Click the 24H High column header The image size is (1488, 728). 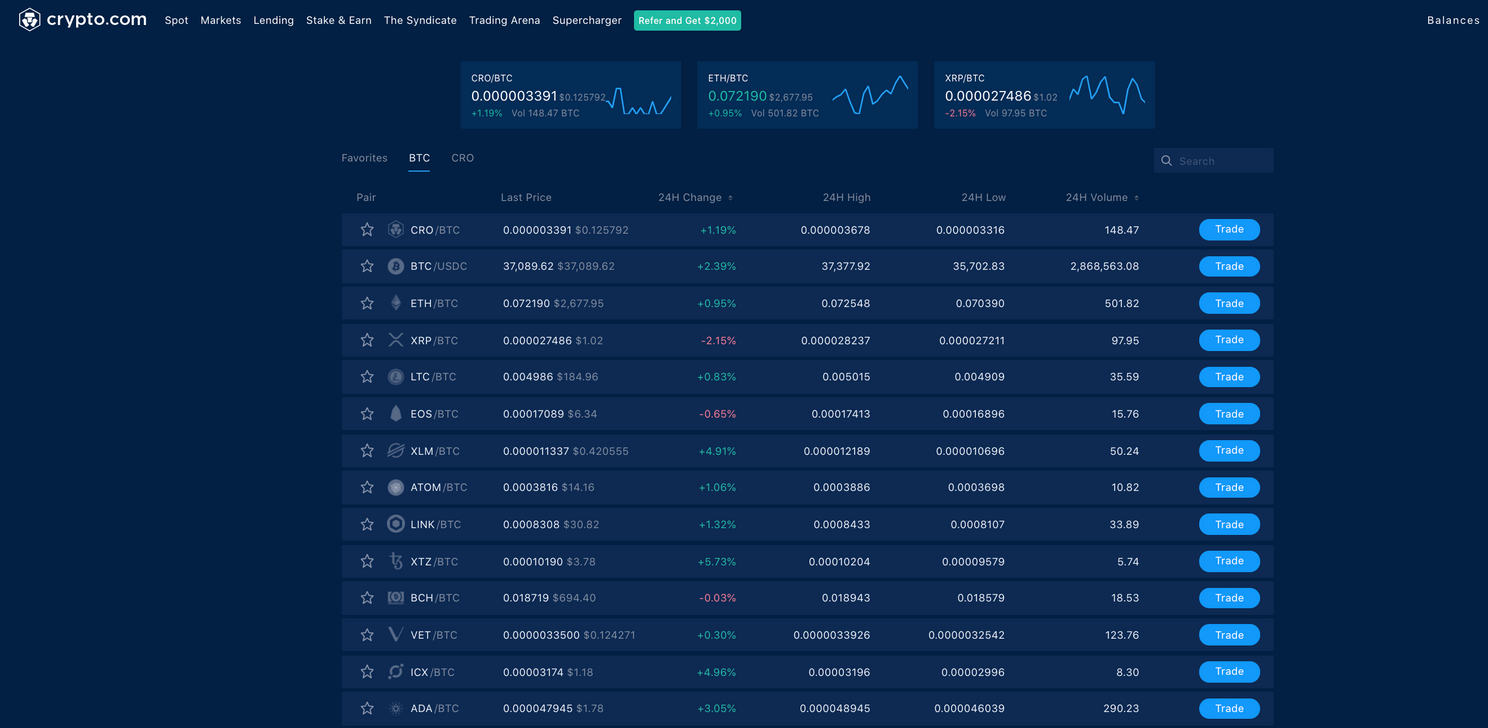[847, 198]
